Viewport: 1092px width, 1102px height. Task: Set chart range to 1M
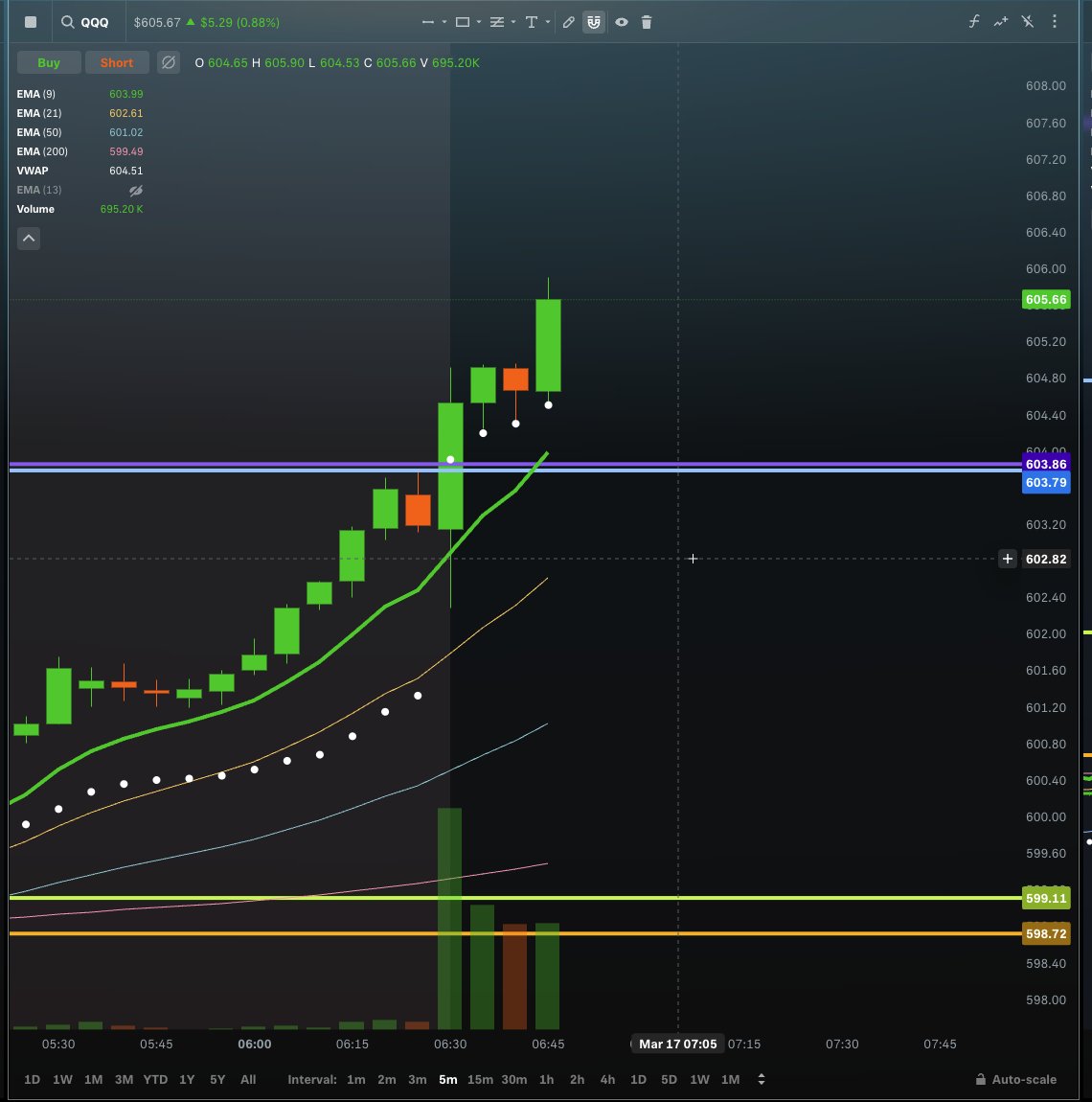pyautogui.click(x=94, y=1080)
